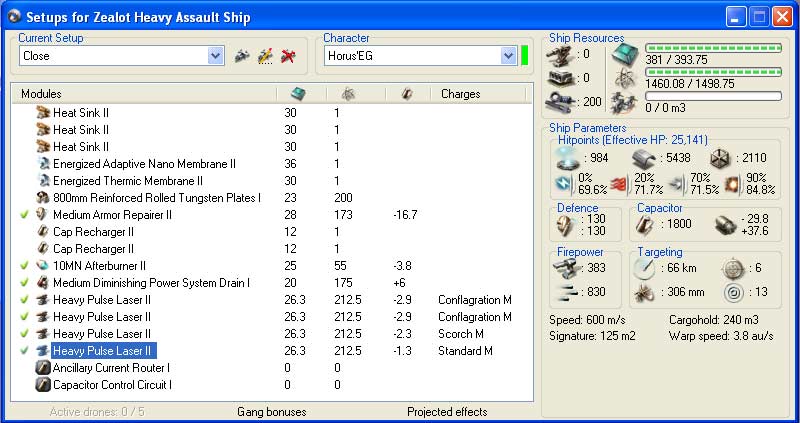Toggle the 10MN Afterburner II active checkmark
Image resolution: width=800 pixels, height=423 pixels.
tap(24, 266)
